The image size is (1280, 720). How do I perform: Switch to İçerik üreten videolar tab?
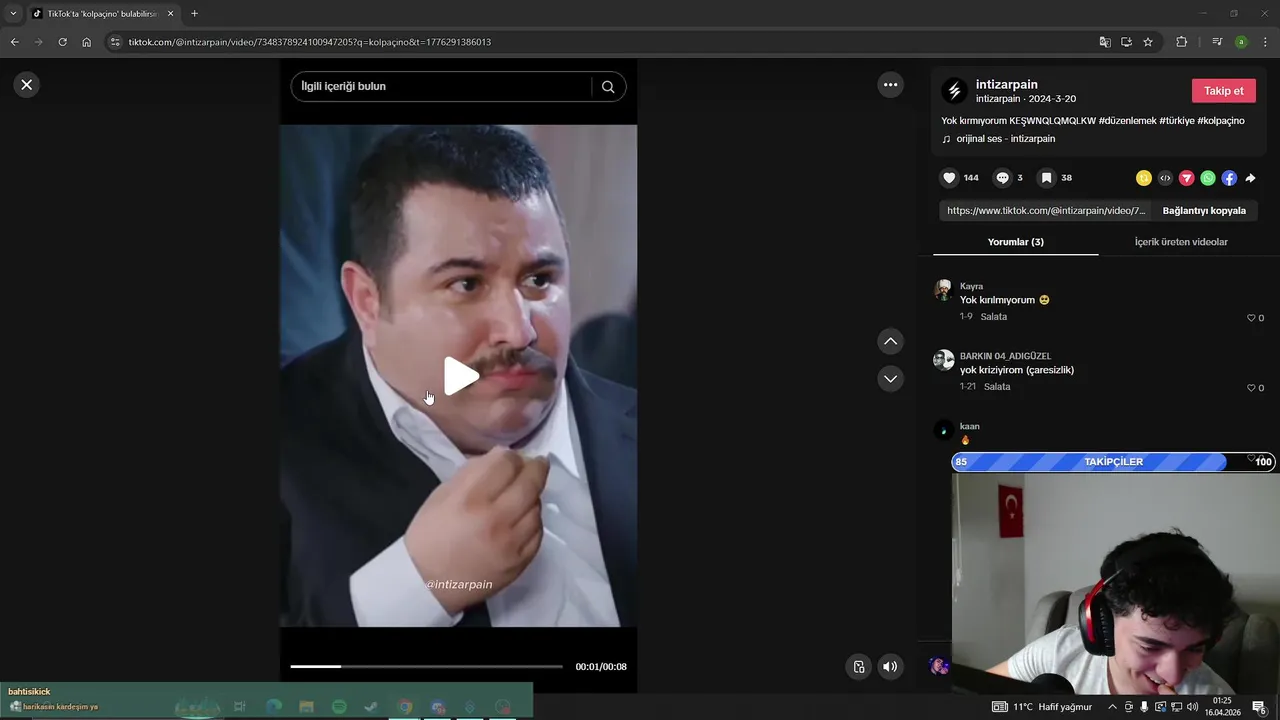click(x=1181, y=242)
